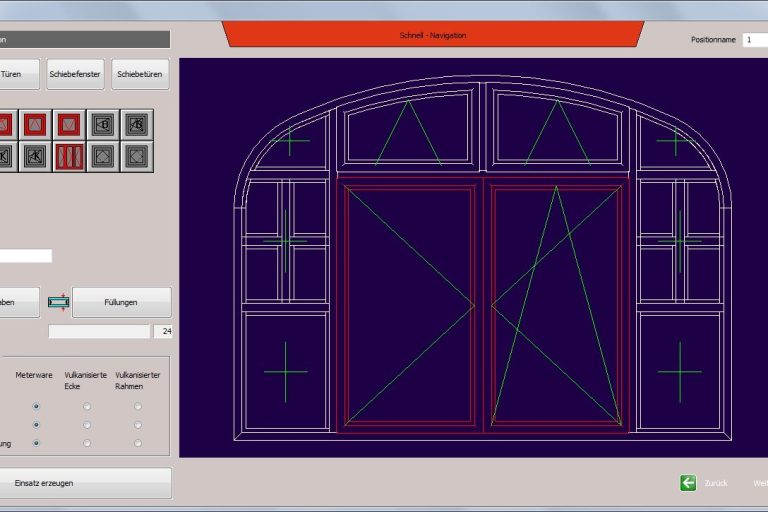The image size is (768, 512).
Task: Select the red three-panel window icon
Action: pyautogui.click(x=69, y=157)
